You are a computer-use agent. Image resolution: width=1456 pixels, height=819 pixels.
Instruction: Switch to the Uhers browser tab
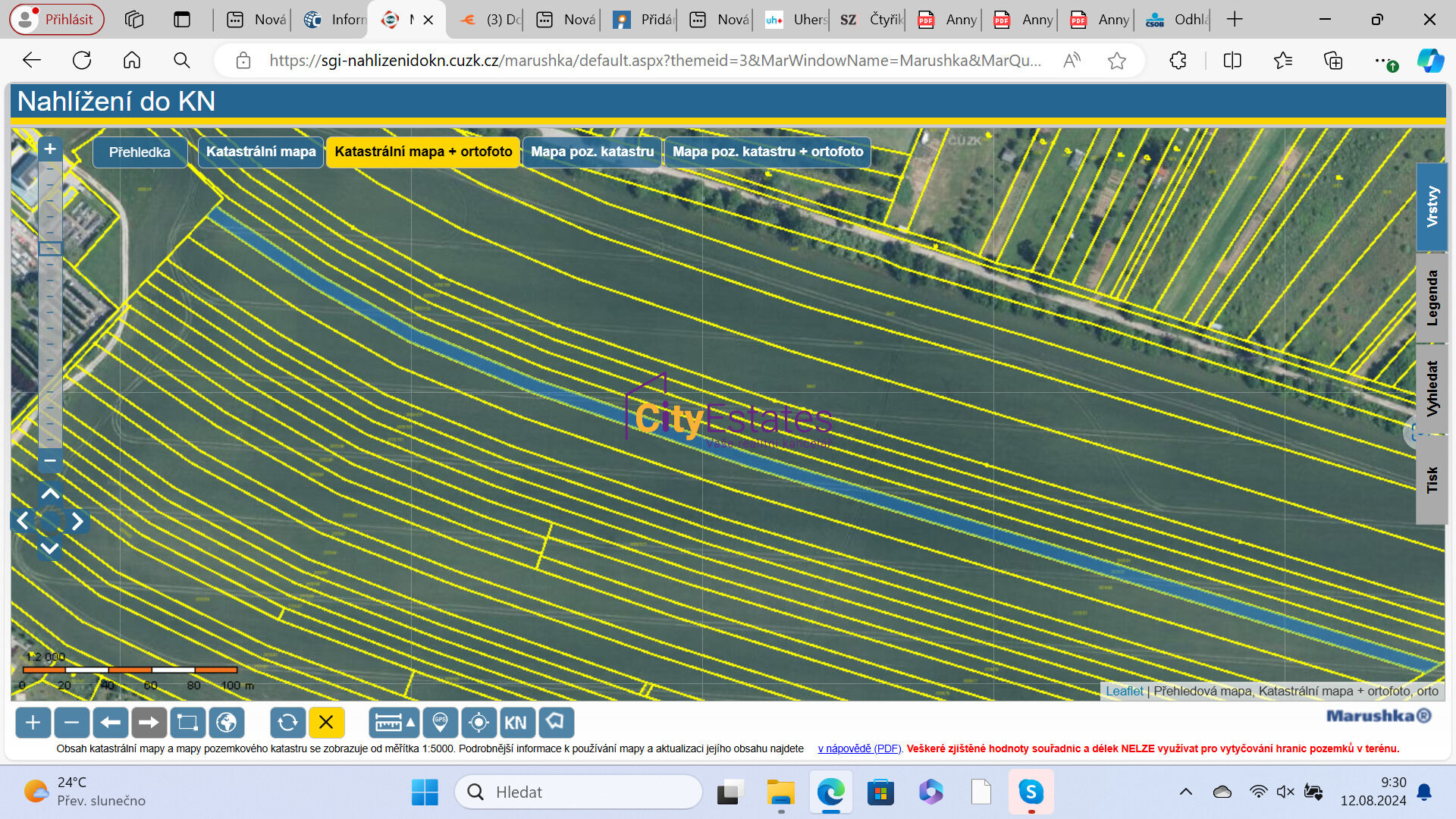pyautogui.click(x=795, y=20)
